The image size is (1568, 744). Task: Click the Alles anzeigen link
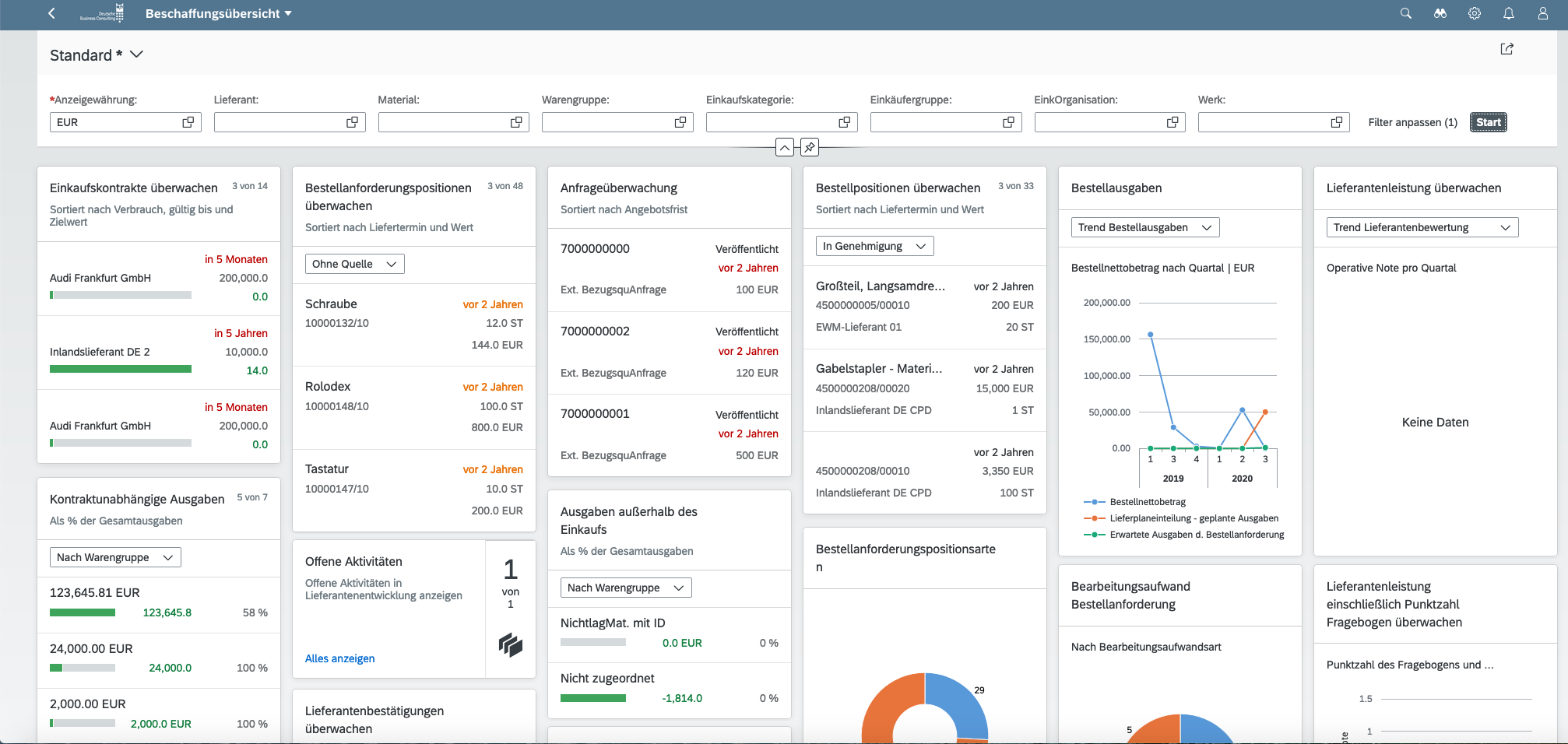pos(339,658)
